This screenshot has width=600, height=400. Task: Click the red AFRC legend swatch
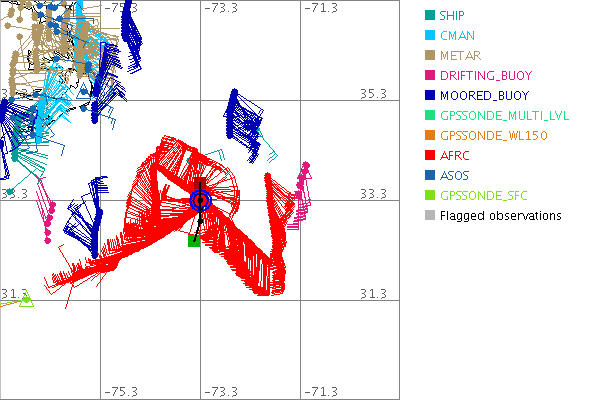429,155
